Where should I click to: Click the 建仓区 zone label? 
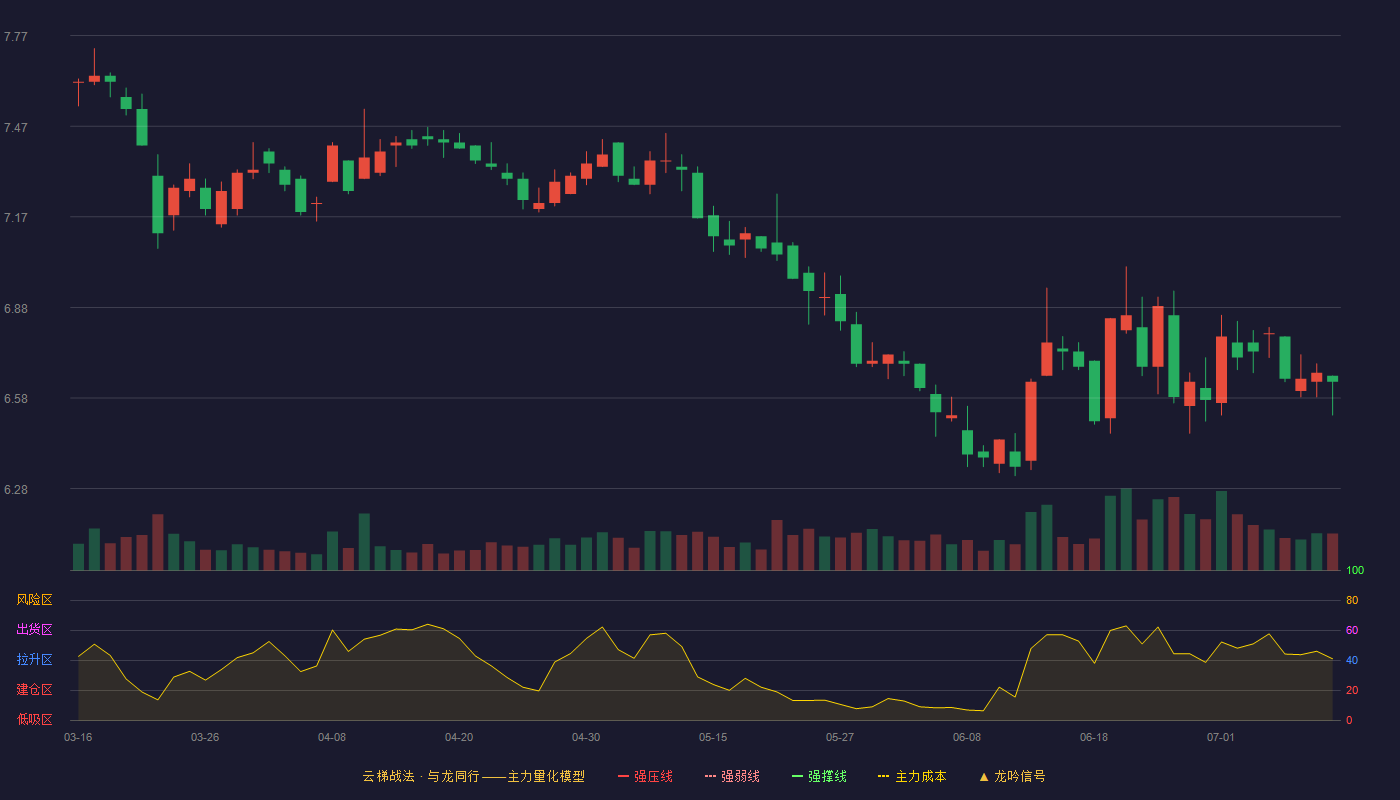[34, 690]
